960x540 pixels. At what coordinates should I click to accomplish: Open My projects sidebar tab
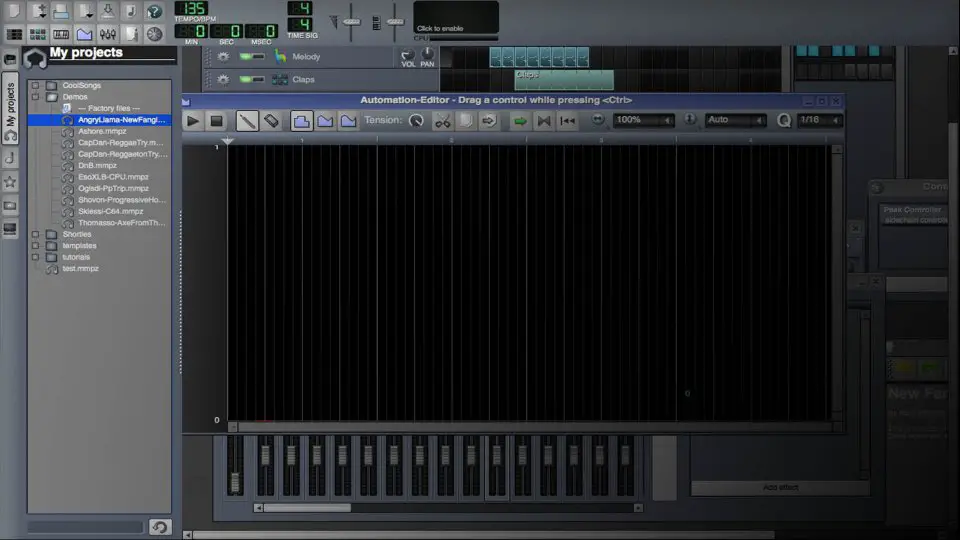click(10, 108)
